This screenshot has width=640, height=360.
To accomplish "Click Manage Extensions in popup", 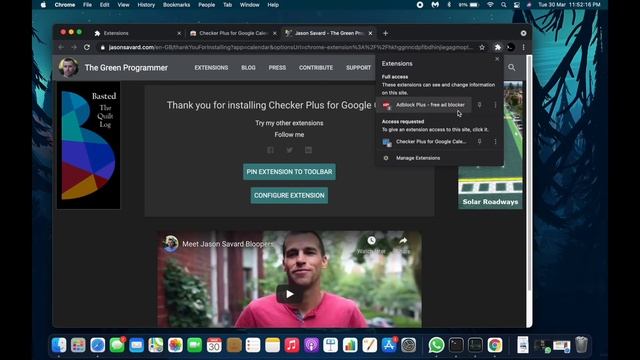I will click(x=418, y=158).
